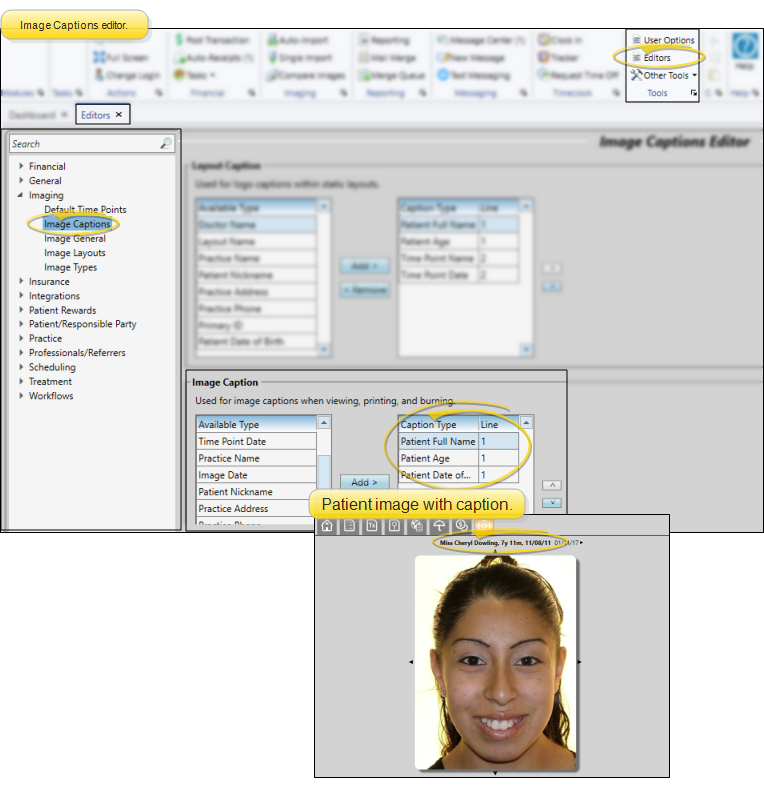Screen dimensions: 764x788
Task: Click the home icon in patient toolbar
Action: (326, 526)
